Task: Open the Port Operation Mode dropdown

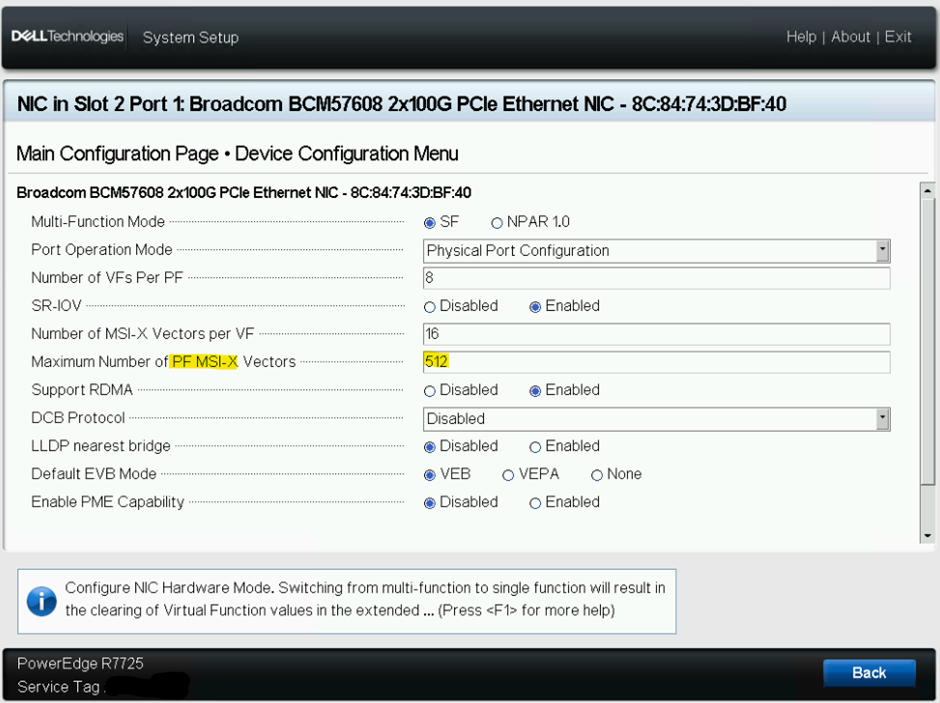Action: pos(656,251)
